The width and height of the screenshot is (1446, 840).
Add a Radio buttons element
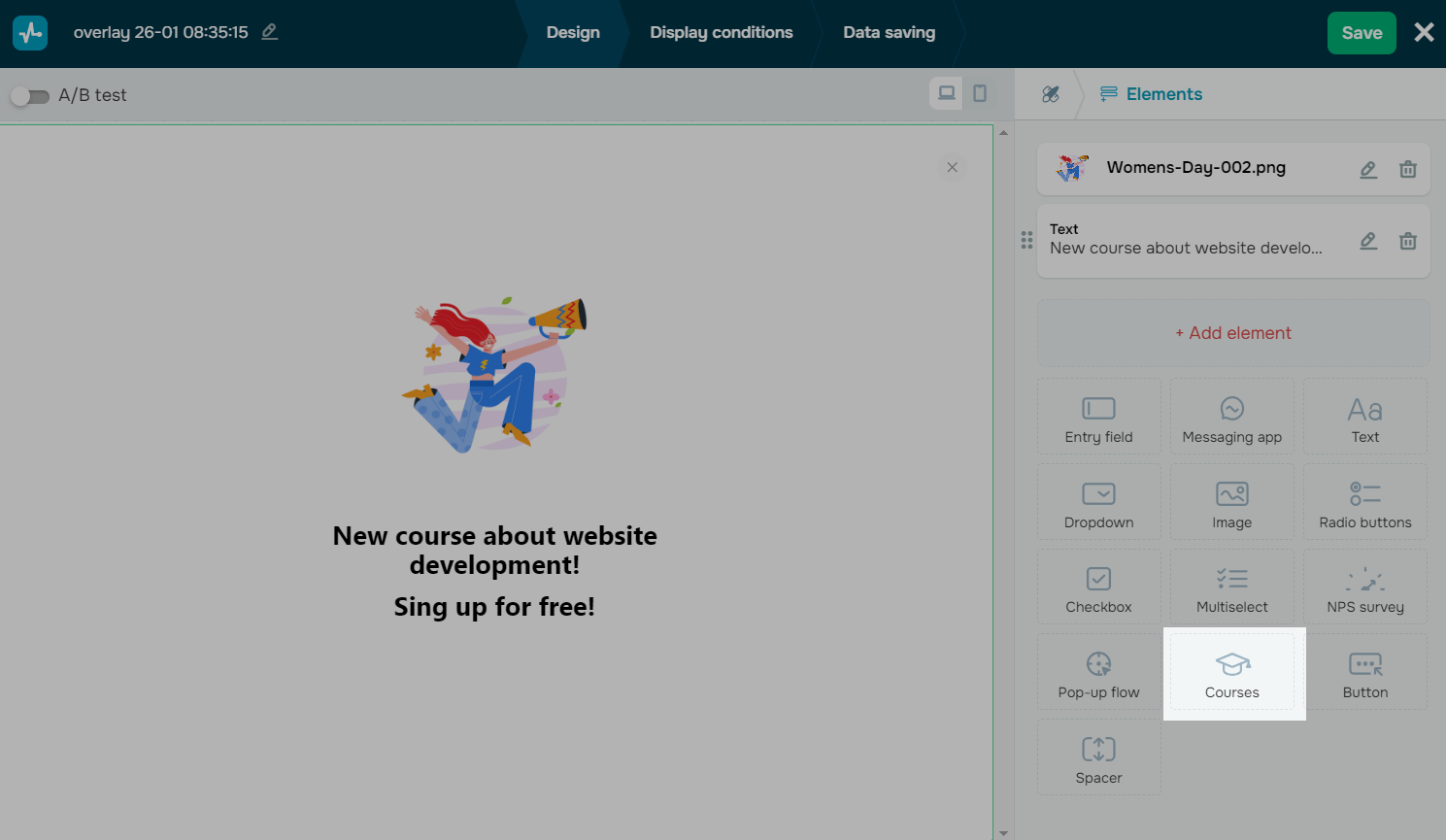1365,502
